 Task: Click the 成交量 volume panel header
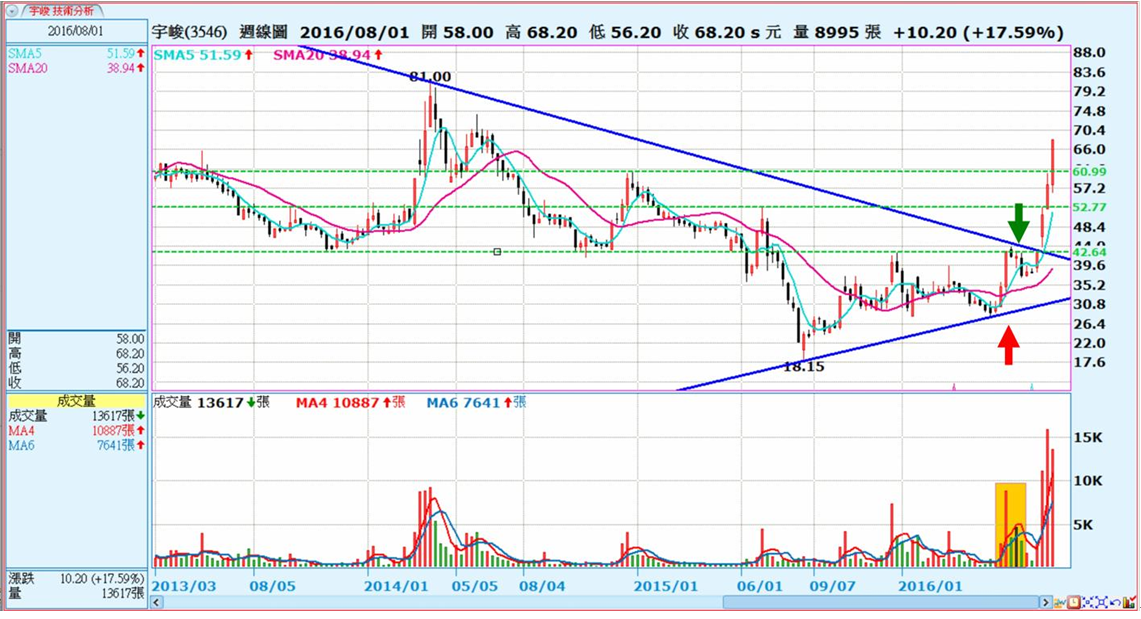[74, 400]
